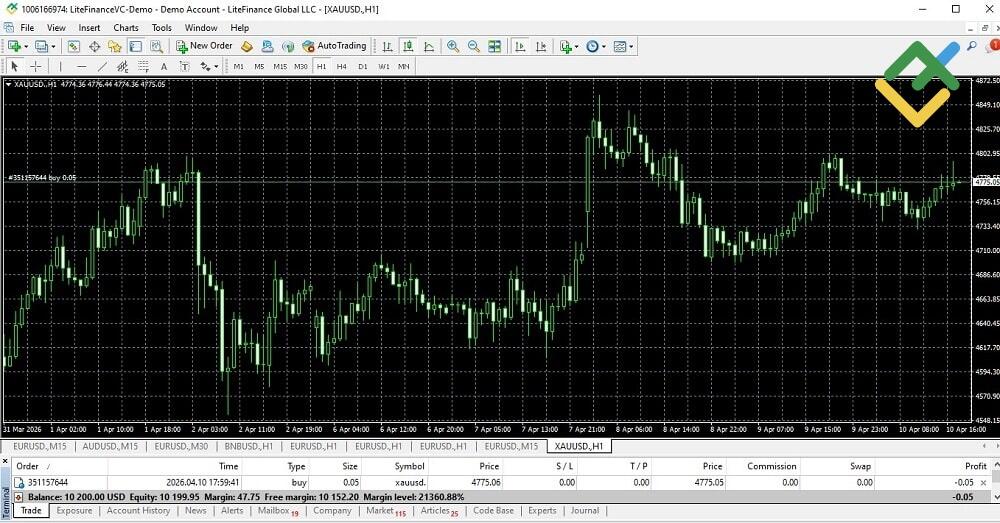This screenshot has height=523, width=1000.
Task: Click the New Order button
Action: point(204,46)
